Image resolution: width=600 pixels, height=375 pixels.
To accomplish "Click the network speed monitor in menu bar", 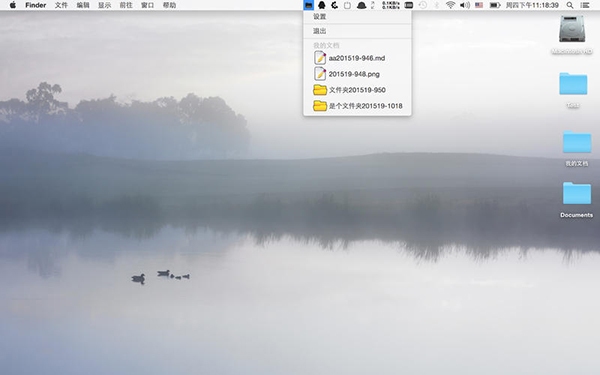I will tap(391, 5).
